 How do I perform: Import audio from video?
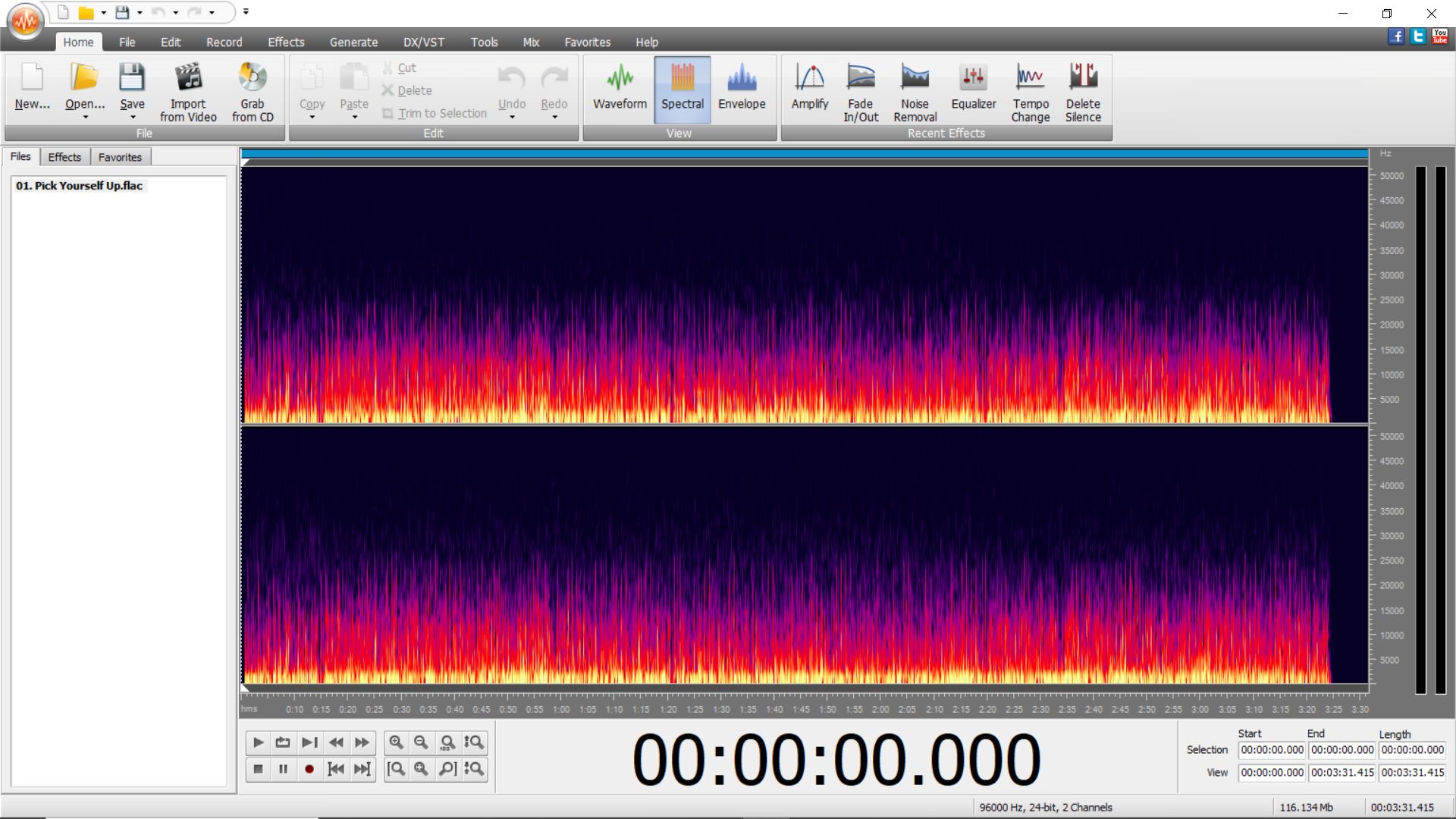click(188, 91)
